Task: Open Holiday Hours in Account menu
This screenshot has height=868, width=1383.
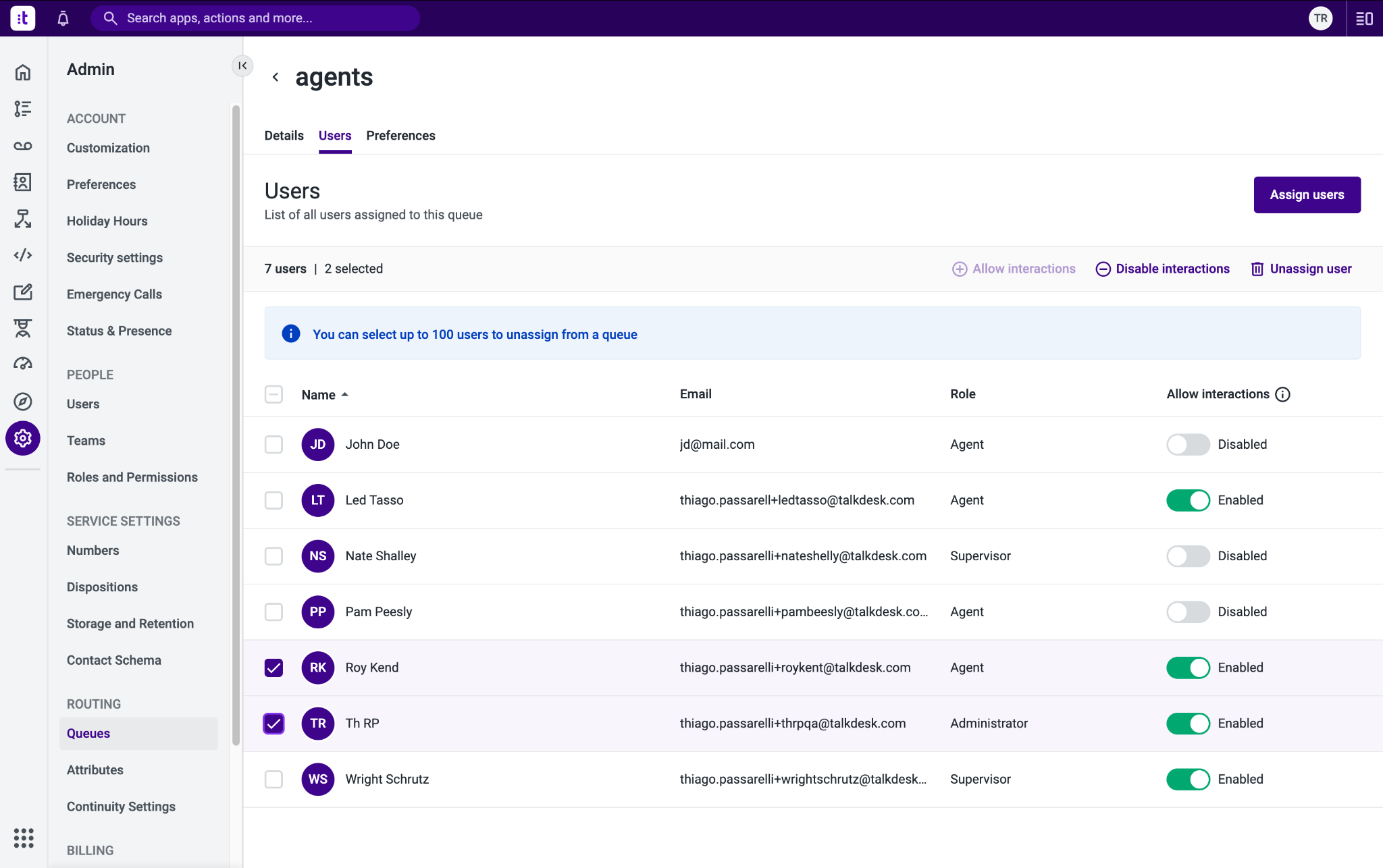Action: tap(107, 221)
